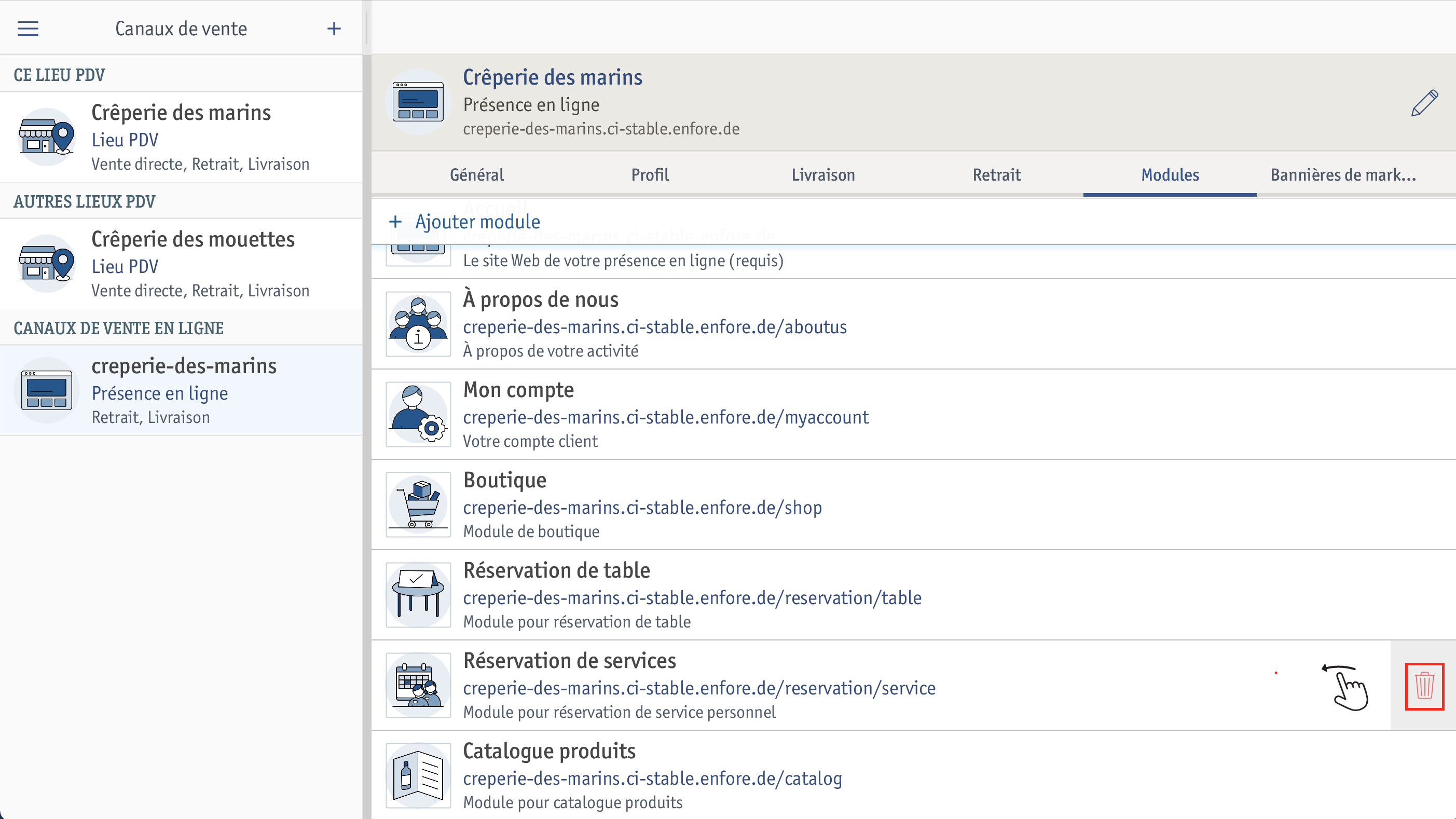Click the Canaux de vente title

point(181,28)
